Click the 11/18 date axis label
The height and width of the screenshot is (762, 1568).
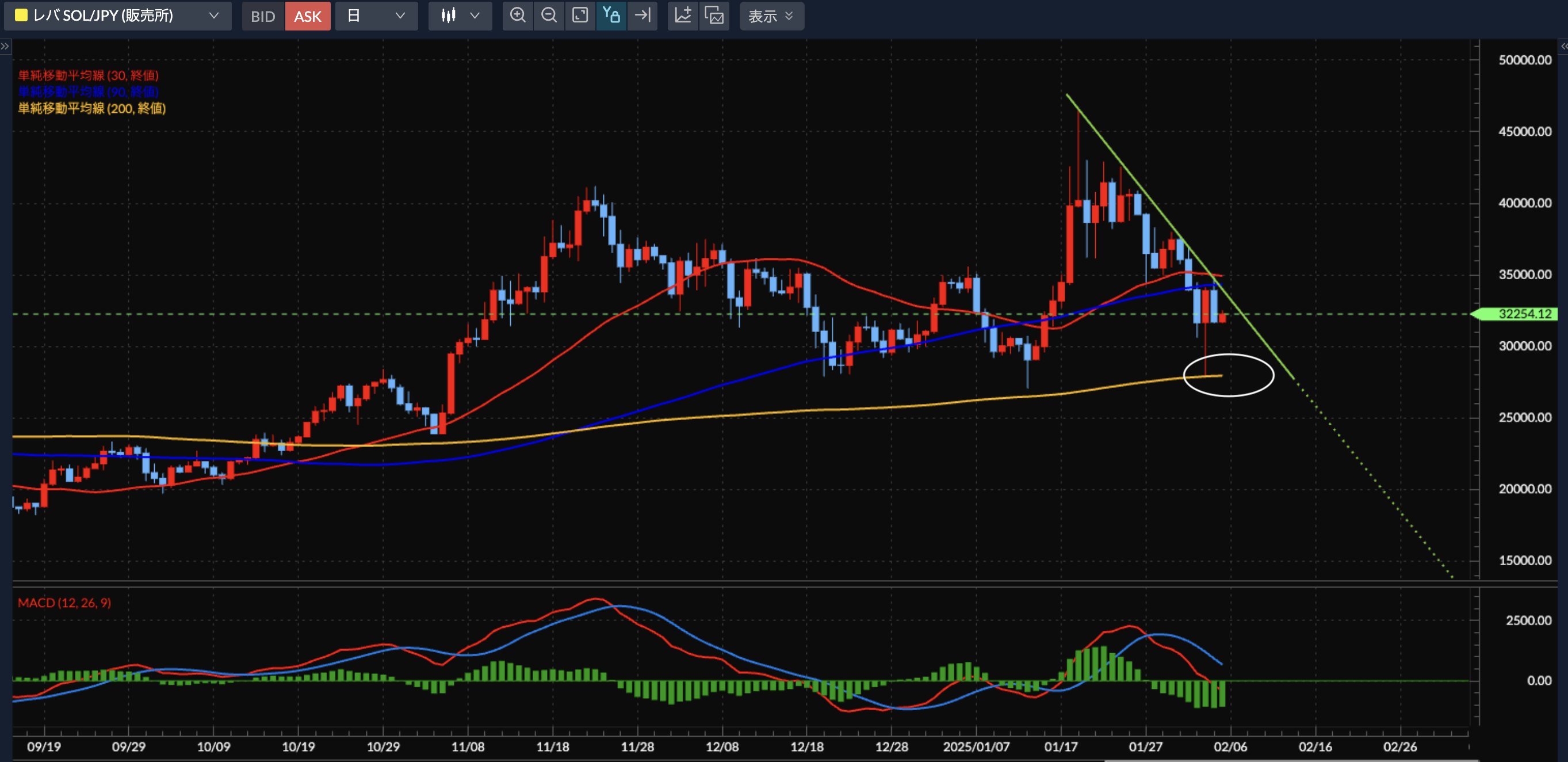[553, 747]
